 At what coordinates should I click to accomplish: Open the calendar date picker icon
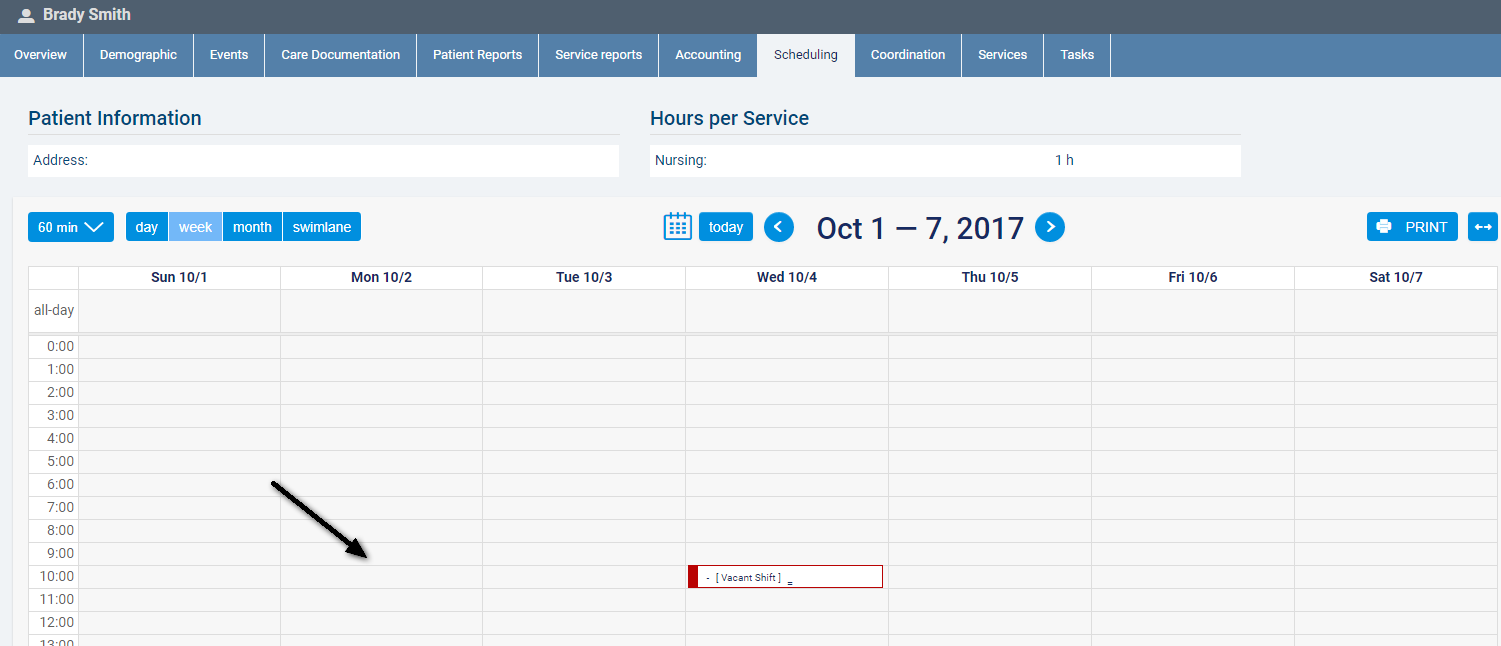coord(677,227)
